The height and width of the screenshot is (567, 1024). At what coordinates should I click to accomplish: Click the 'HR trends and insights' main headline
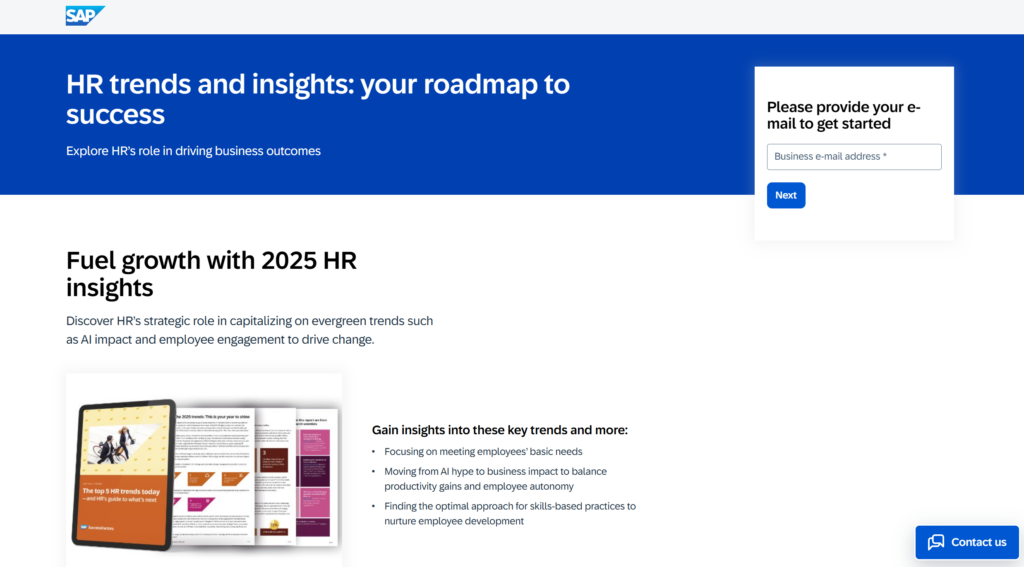point(317,99)
